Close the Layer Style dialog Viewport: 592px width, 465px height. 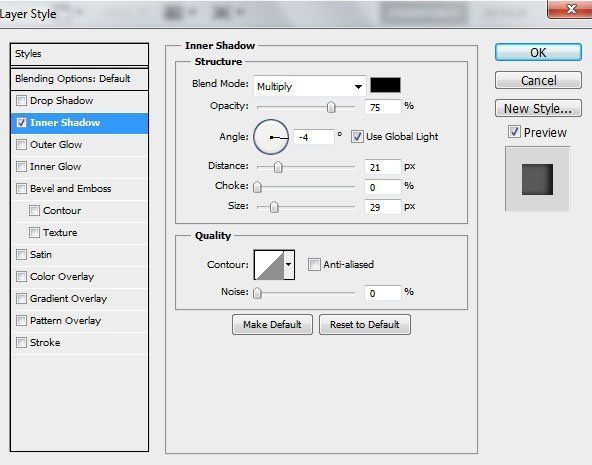click(569, 9)
